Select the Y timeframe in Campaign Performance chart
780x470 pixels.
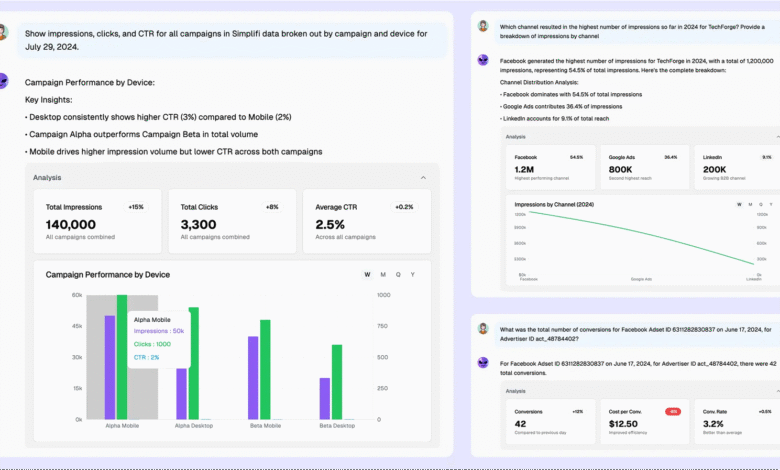(x=412, y=275)
